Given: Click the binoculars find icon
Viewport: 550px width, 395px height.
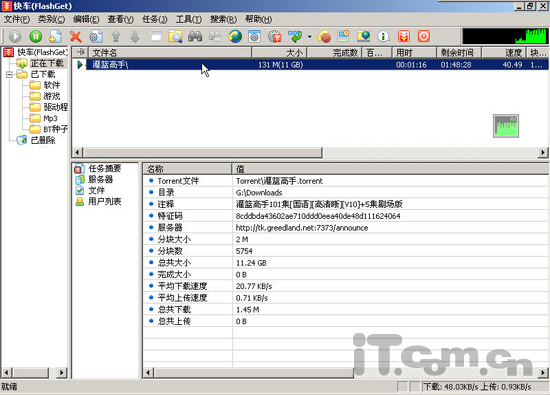Looking at the screenshot, I should pos(195,36).
